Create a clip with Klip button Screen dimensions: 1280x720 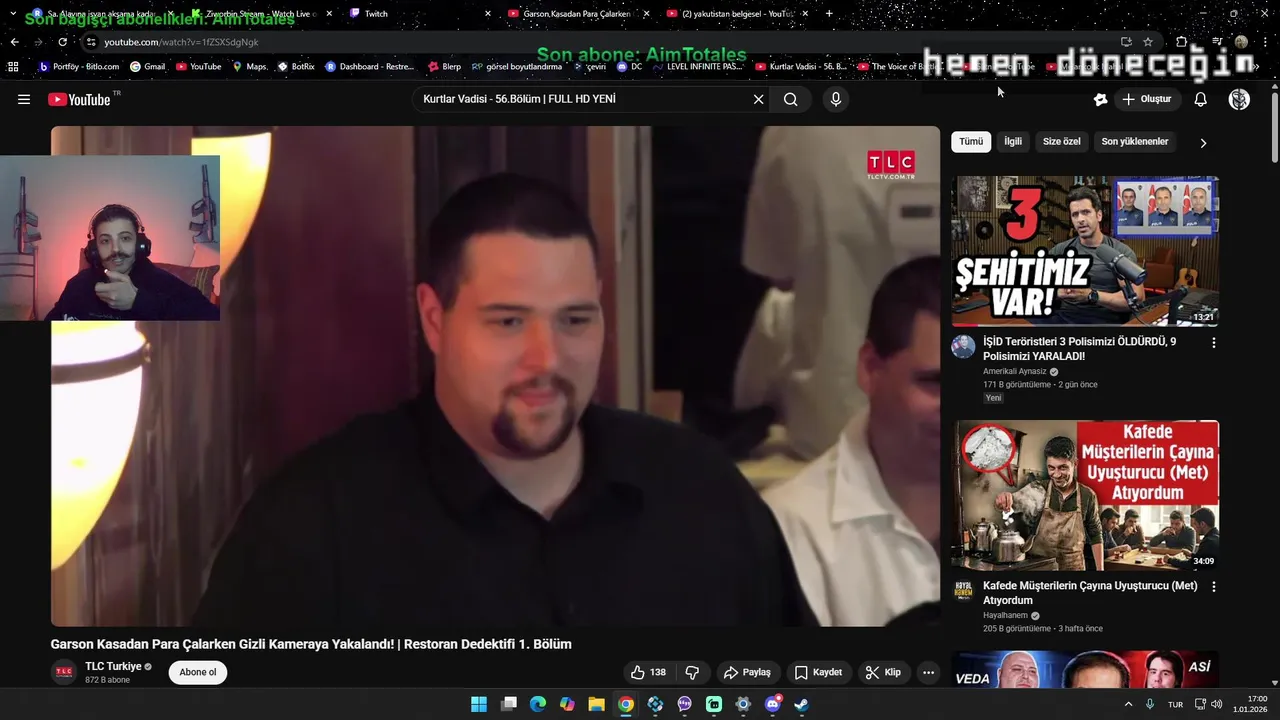883,672
